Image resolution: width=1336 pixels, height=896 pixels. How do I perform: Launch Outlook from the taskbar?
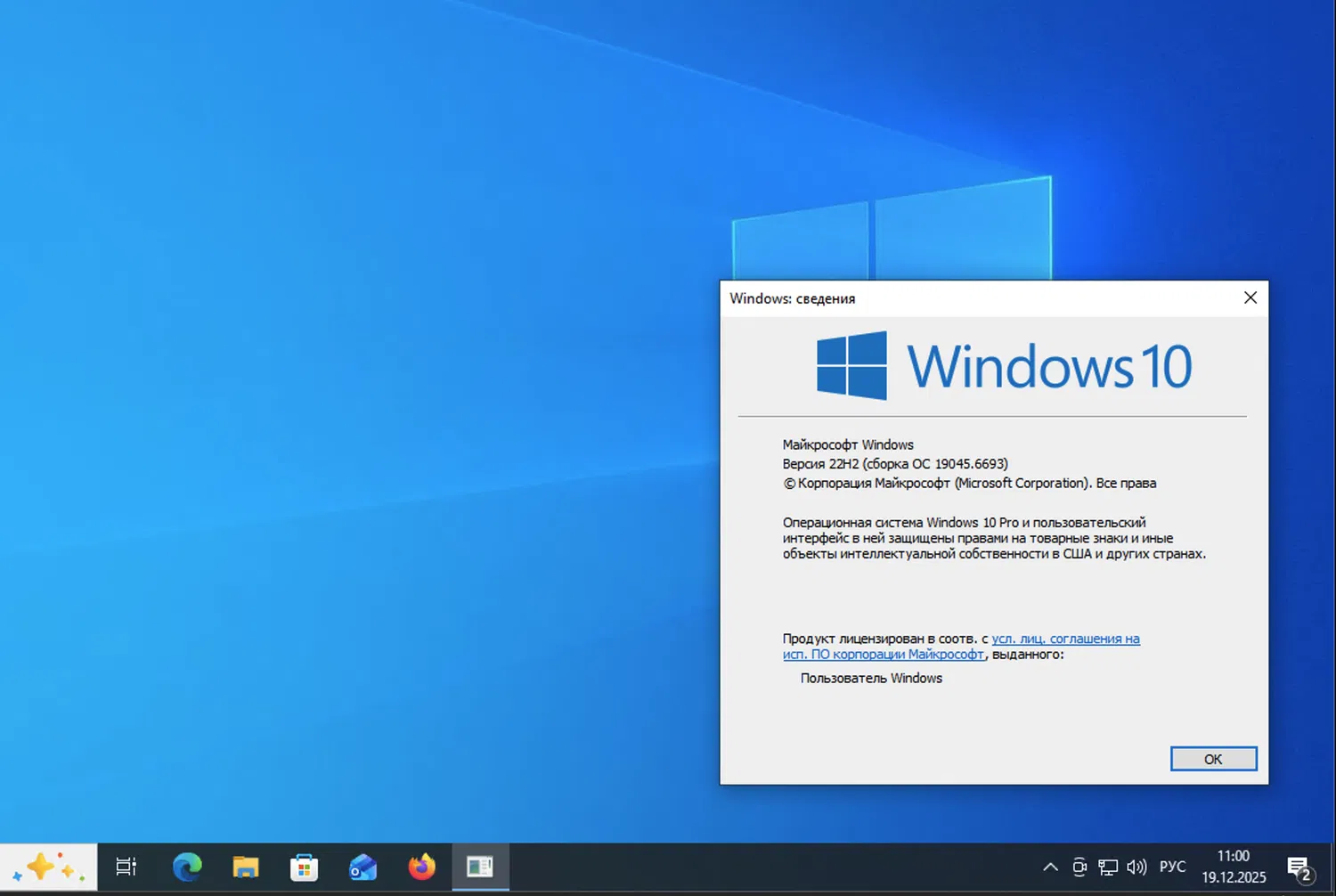363,867
